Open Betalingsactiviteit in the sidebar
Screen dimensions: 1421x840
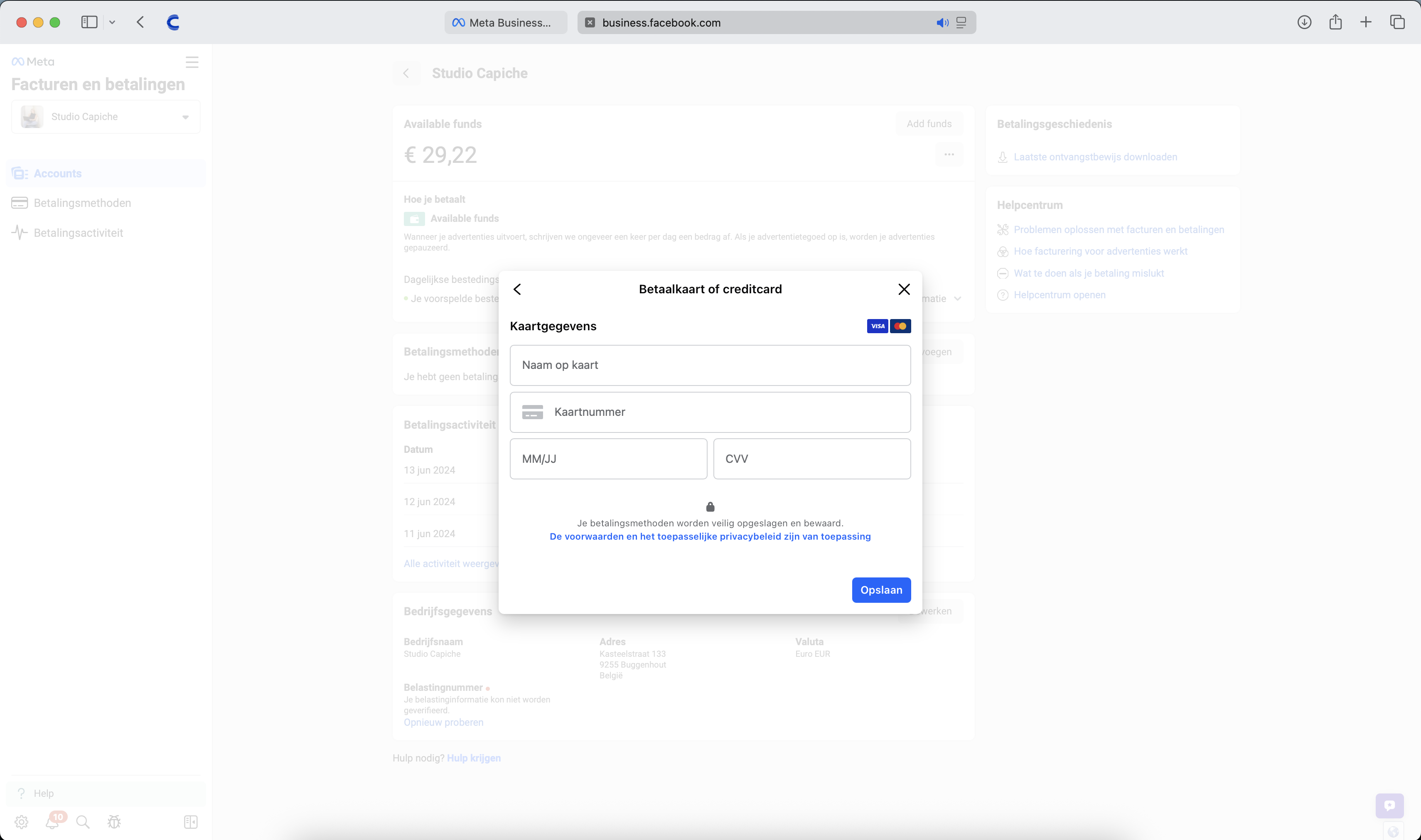(106, 233)
